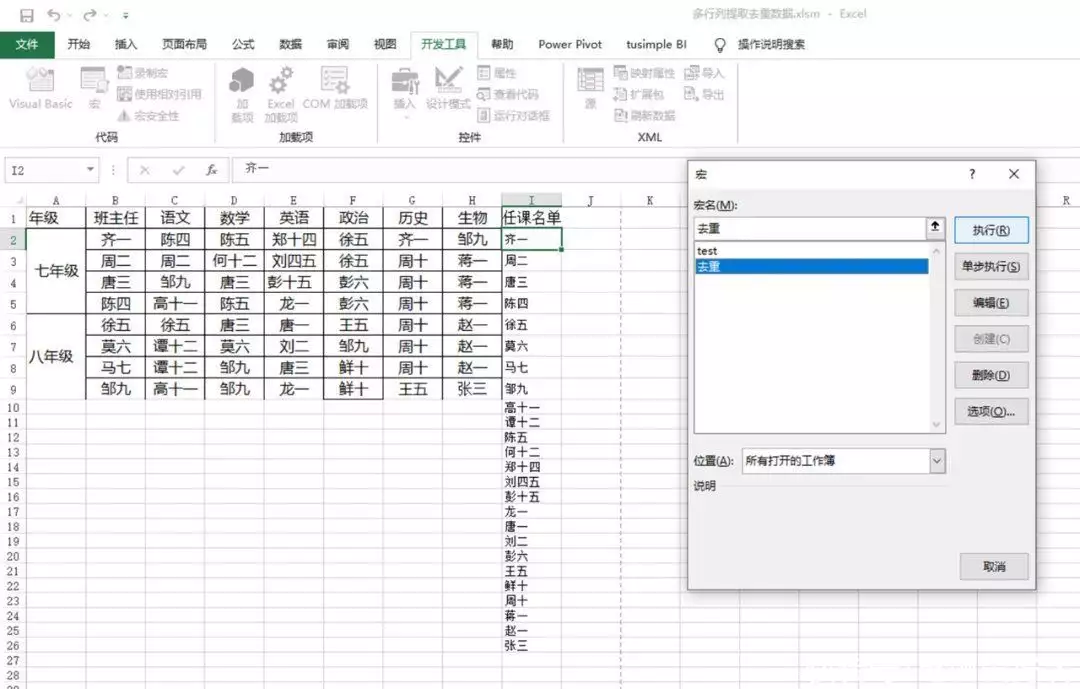Open the 位置 workbook location dropdown
The width and height of the screenshot is (1080, 689).
pos(937,461)
